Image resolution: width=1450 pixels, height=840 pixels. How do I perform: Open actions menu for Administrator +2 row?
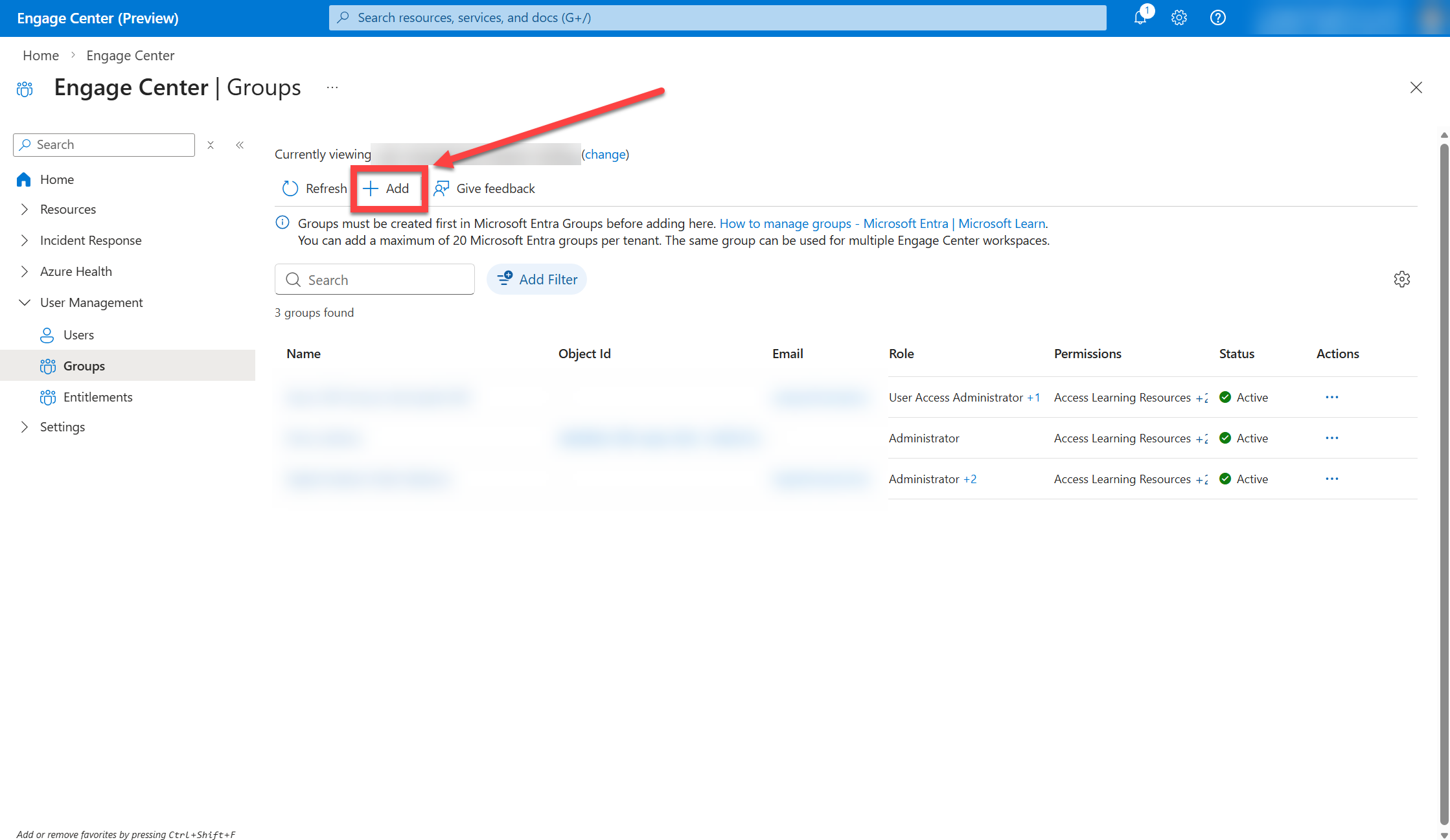[x=1332, y=479]
